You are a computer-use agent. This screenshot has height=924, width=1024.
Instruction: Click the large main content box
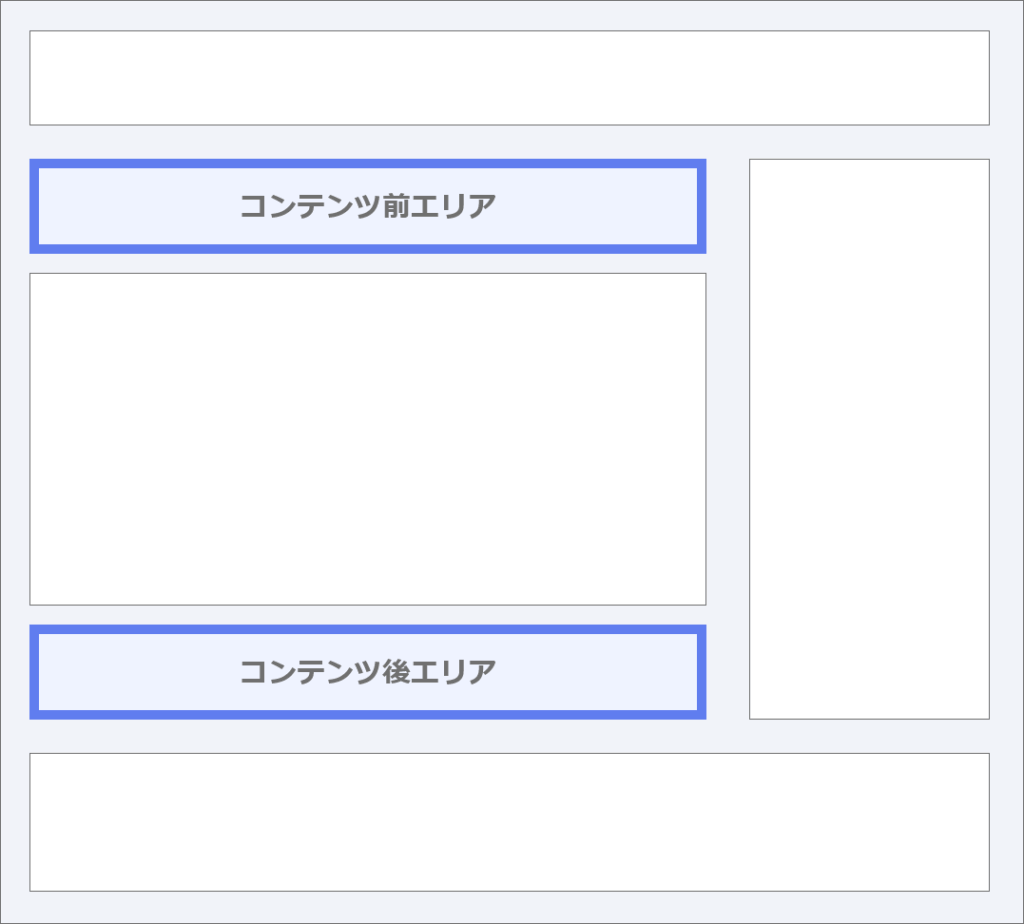click(x=367, y=438)
